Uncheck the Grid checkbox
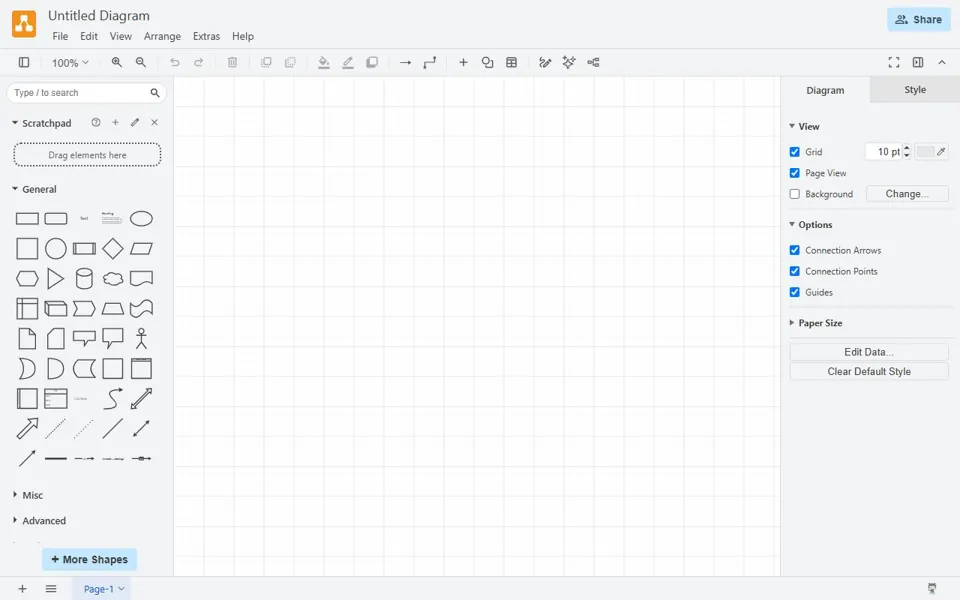960x600 pixels. 795,152
